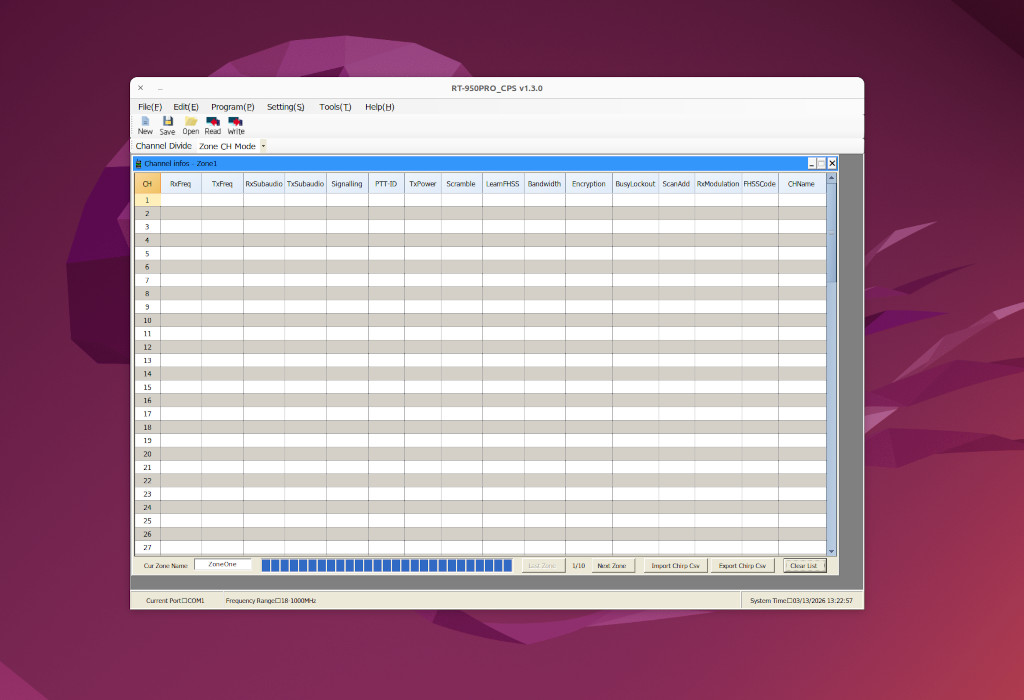This screenshot has height=700, width=1024.
Task: Read data from radio with the Read icon
Action: coord(212,124)
